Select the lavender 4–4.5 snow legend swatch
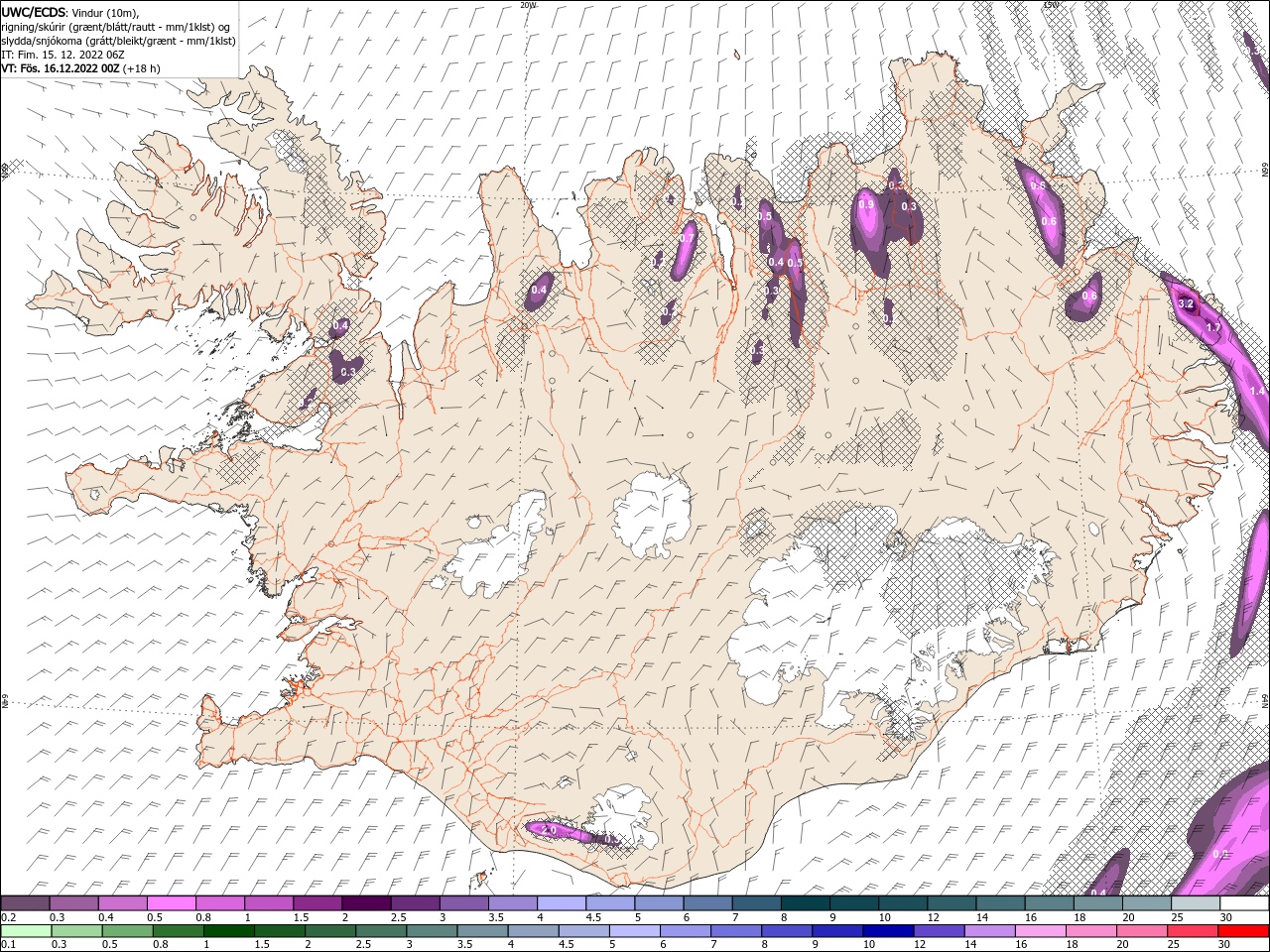 pyautogui.click(x=560, y=903)
